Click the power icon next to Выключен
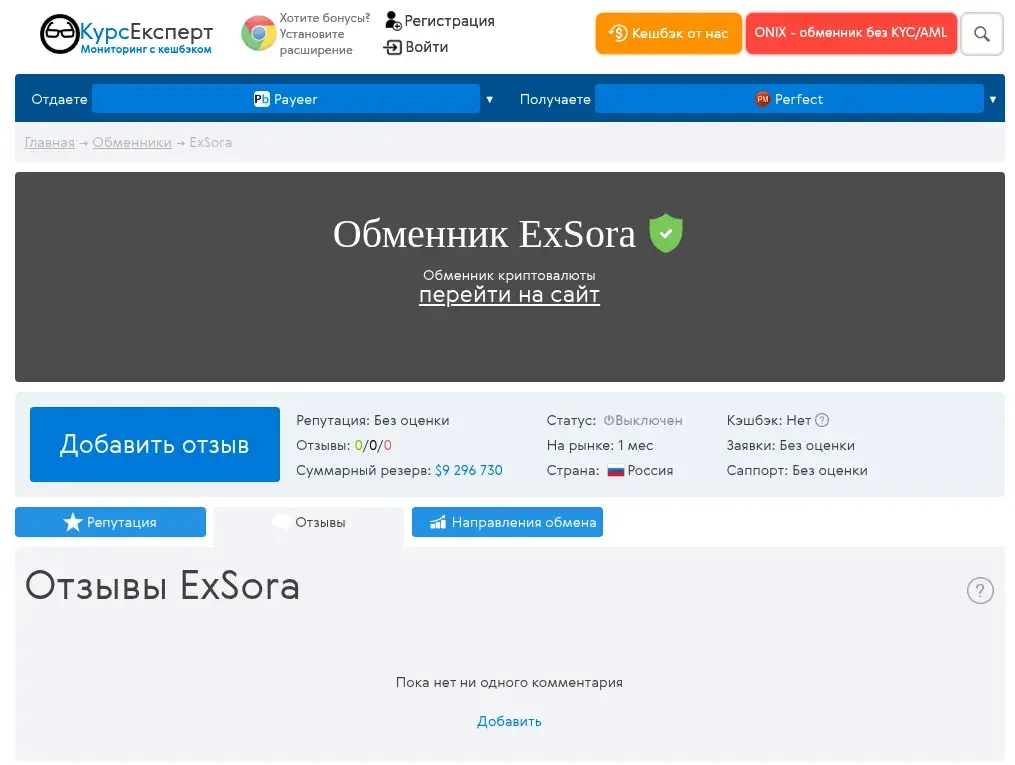The height and width of the screenshot is (765, 1015). (x=608, y=420)
